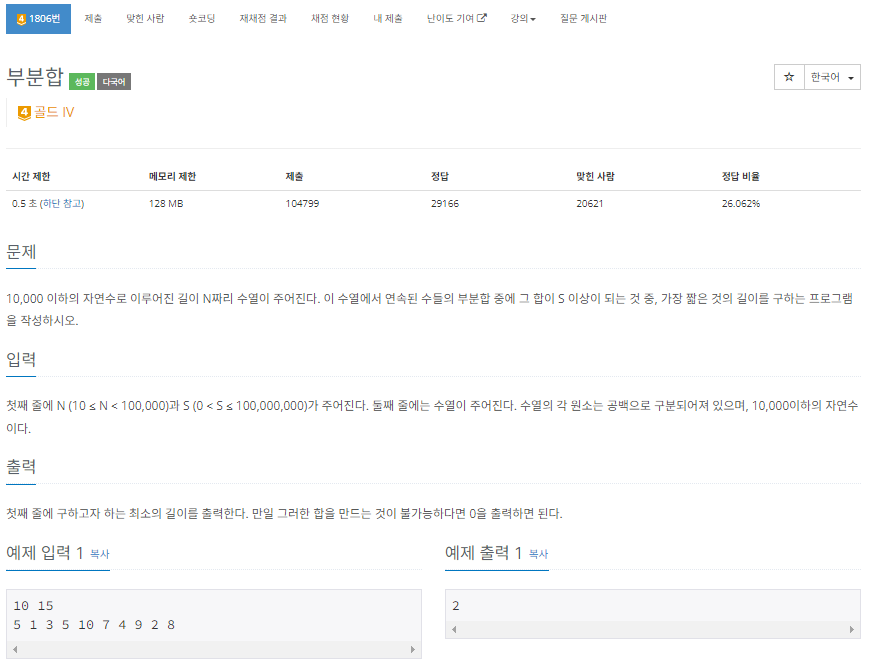Open the 맞힌 사람 tab
This screenshot has width=870, height=665.
(145, 19)
